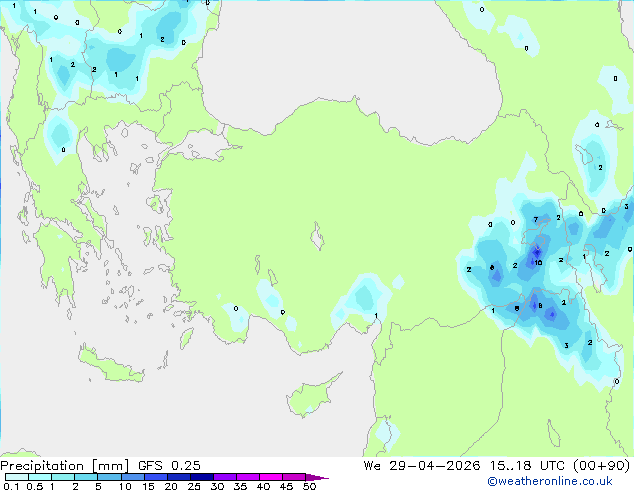The height and width of the screenshot is (490, 634).
Task: Click the '15..18 UTC' time range text
Action: tap(527, 466)
